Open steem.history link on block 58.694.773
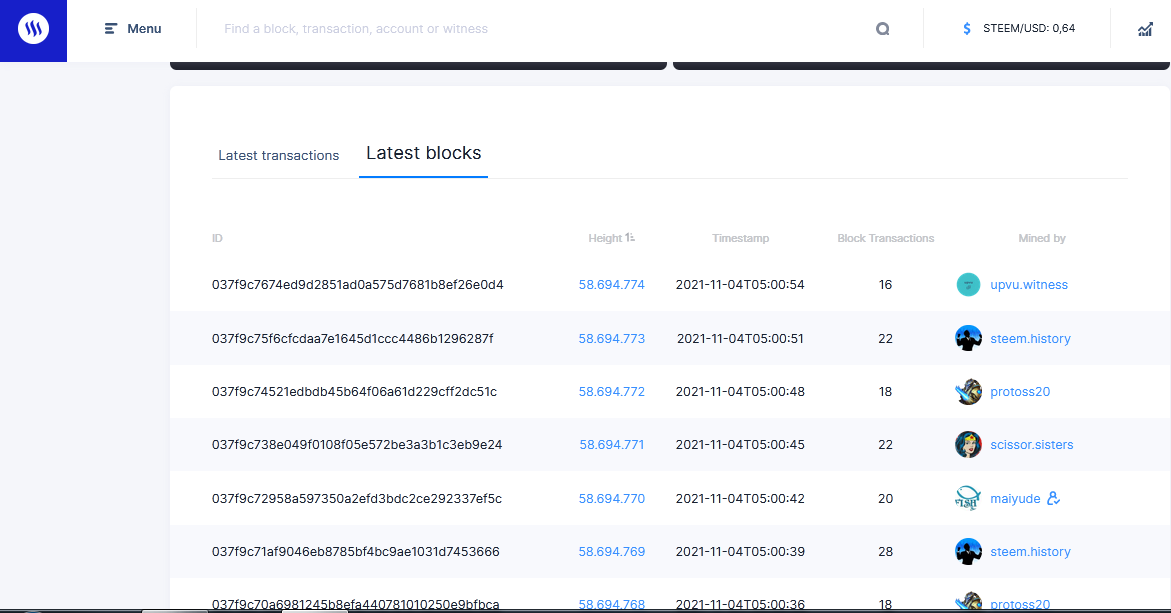 1031,338
